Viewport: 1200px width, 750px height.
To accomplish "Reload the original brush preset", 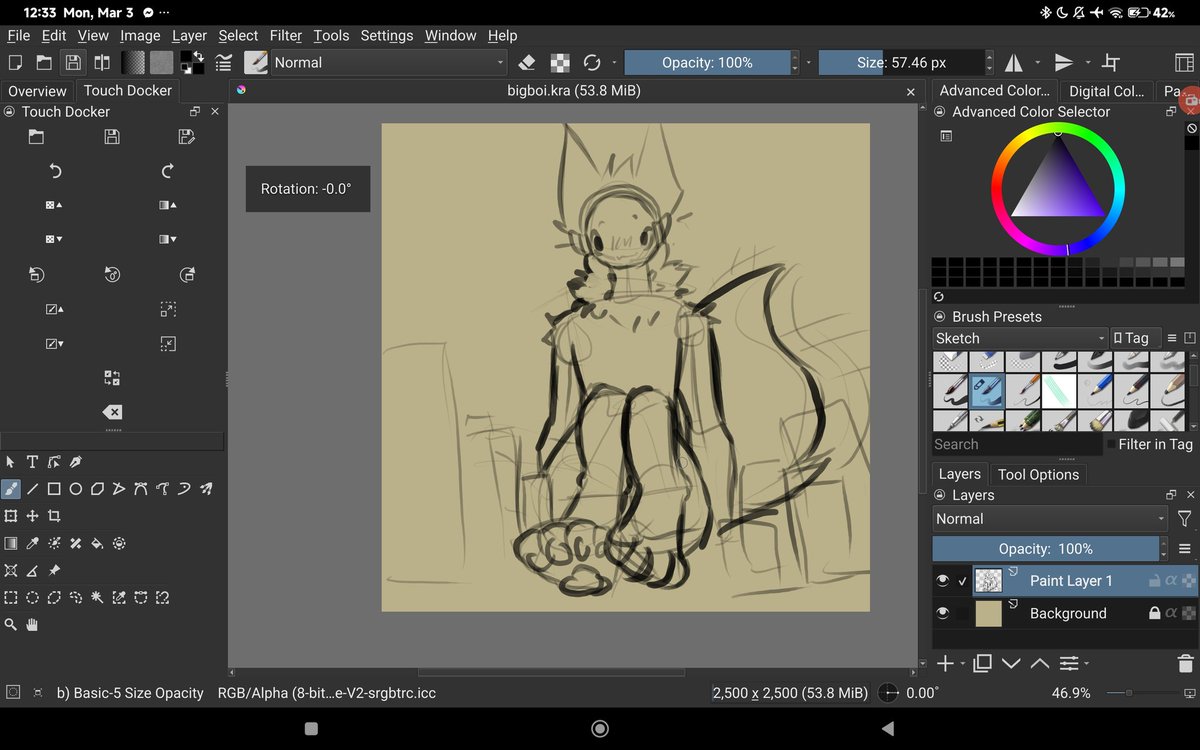I will [x=592, y=62].
